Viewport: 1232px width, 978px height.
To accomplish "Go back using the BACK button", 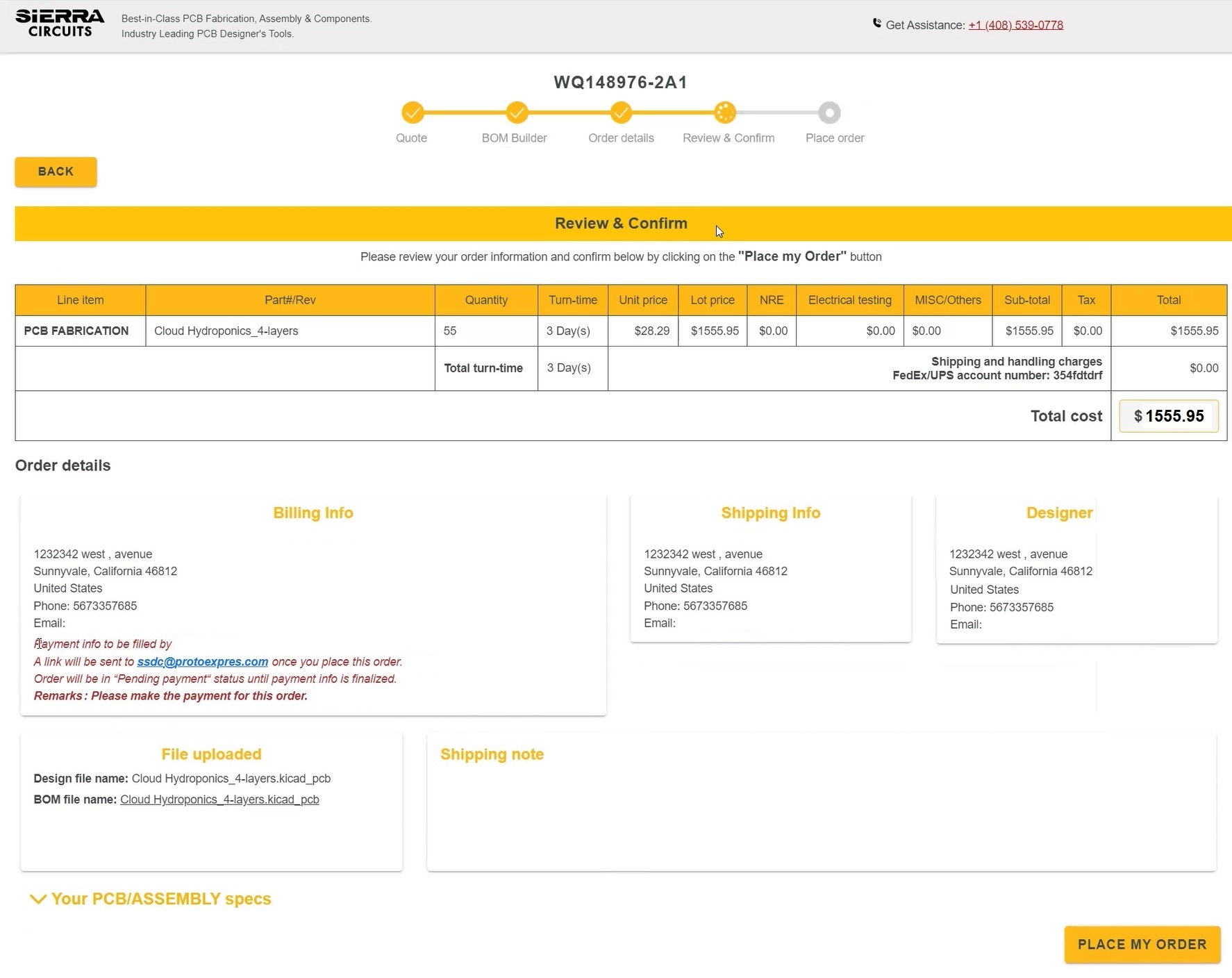I will pyautogui.click(x=56, y=172).
